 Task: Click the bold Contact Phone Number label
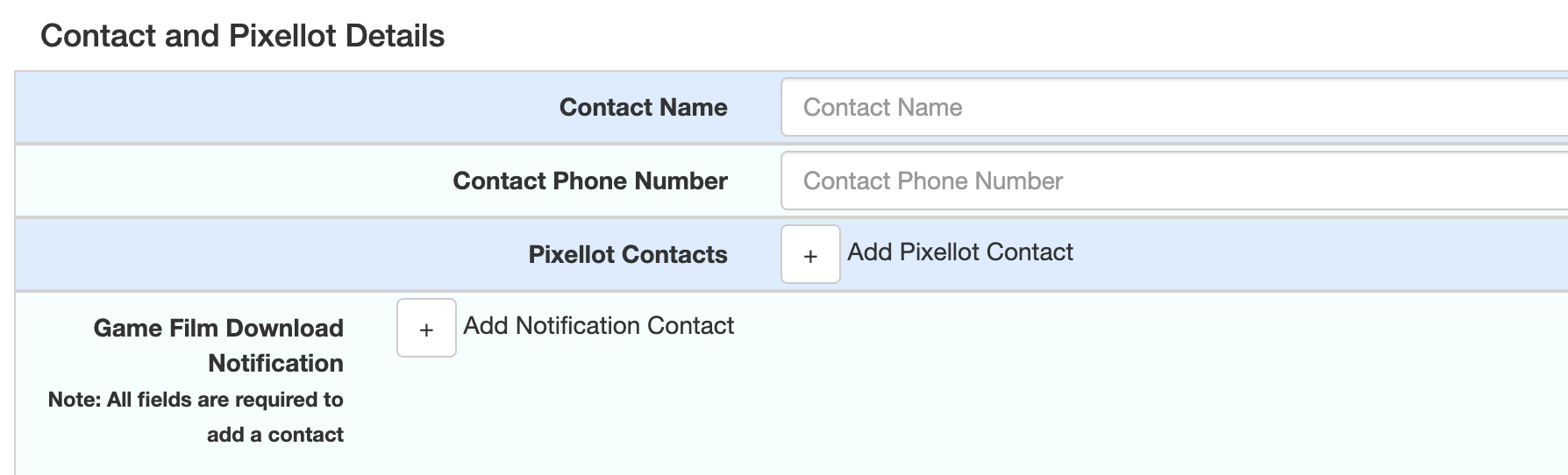coord(590,181)
